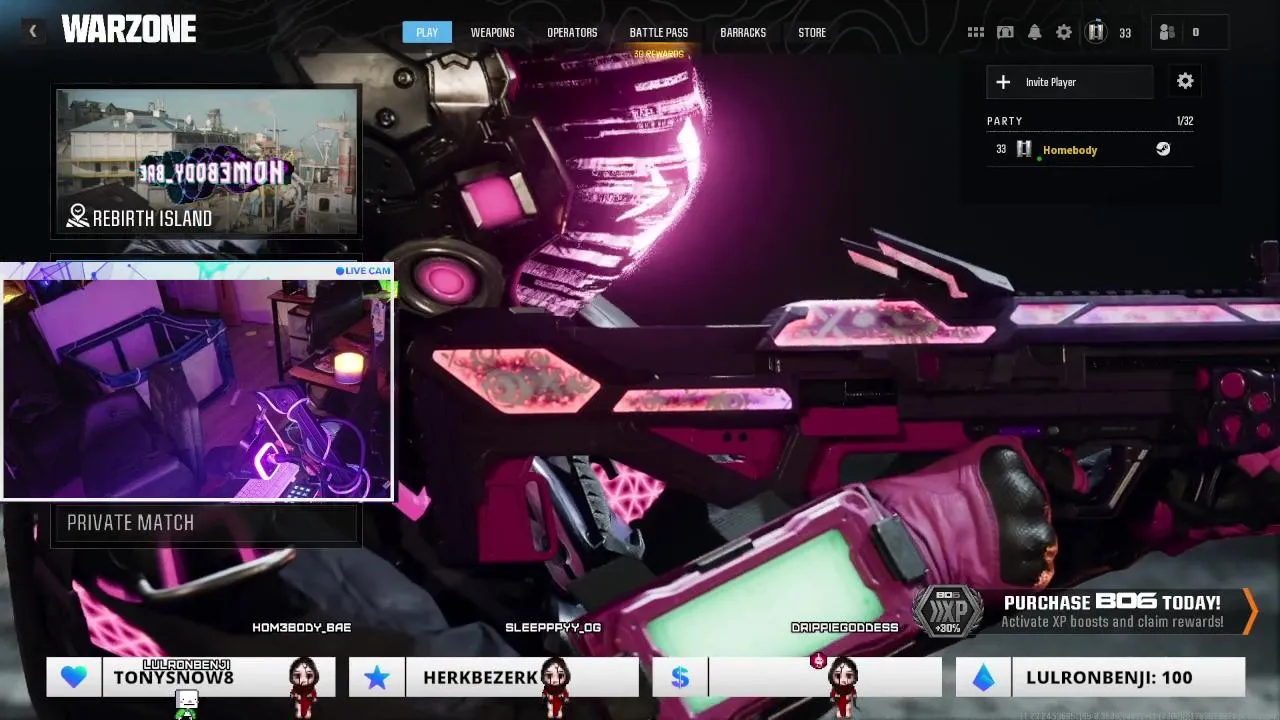Click the LULRONBENJI: 100 bits label
1280x720 pixels.
(1109, 678)
